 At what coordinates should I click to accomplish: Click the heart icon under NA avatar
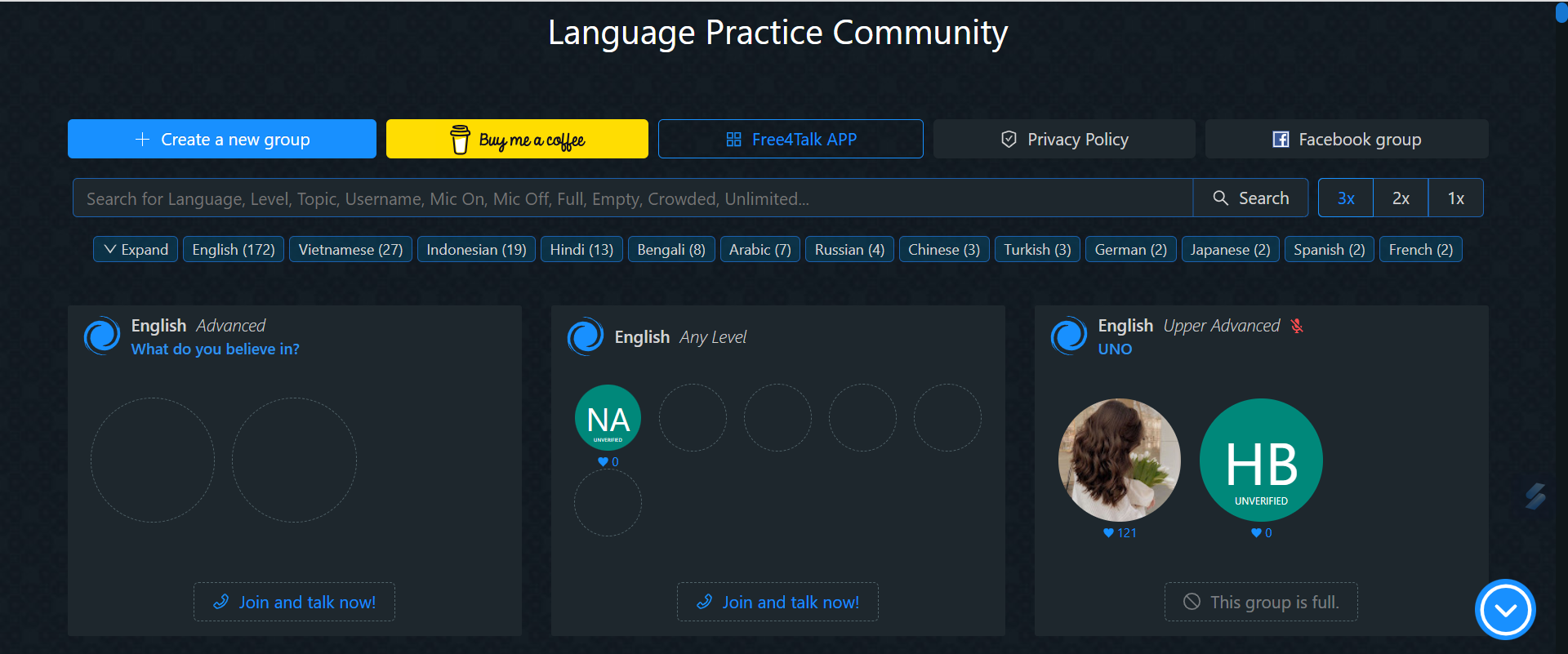point(603,462)
